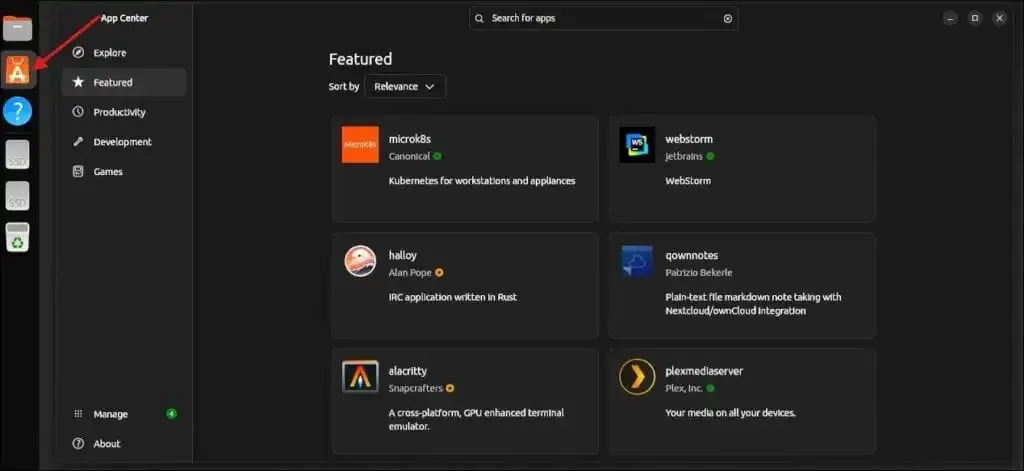Open the App Center icon in the dock

pos(18,70)
